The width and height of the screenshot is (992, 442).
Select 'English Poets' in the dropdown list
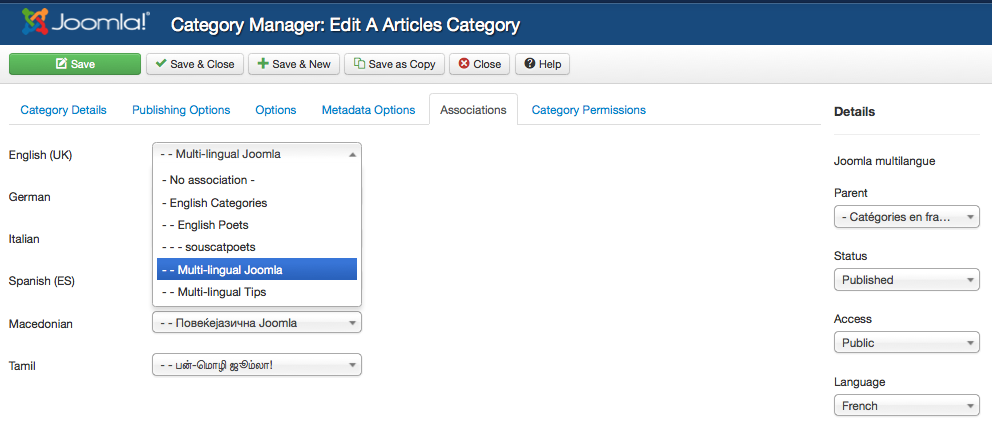212,225
